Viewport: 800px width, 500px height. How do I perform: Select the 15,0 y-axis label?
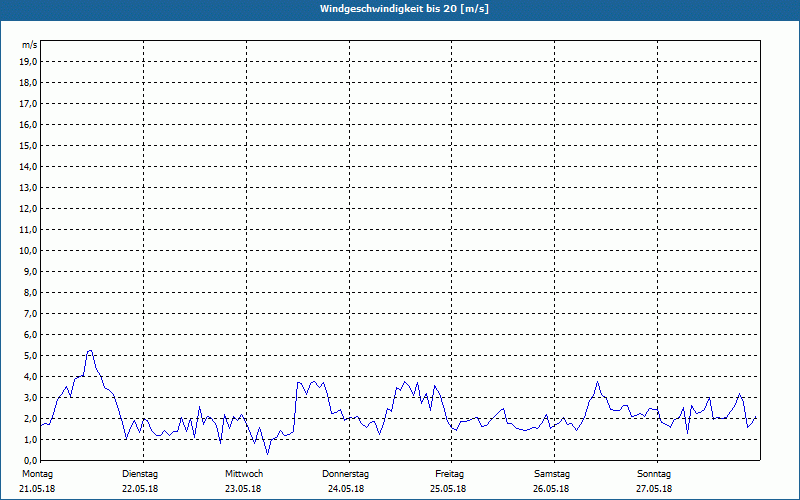click(28, 145)
